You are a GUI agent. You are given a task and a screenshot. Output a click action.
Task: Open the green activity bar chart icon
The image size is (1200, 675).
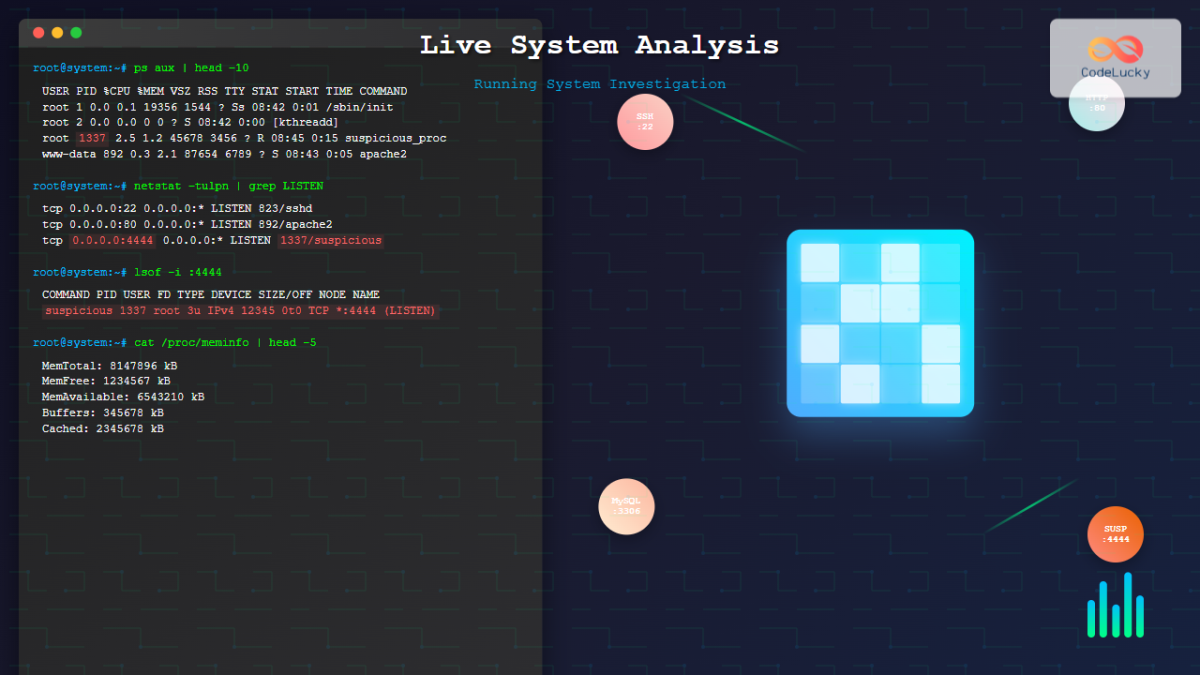click(1116, 605)
